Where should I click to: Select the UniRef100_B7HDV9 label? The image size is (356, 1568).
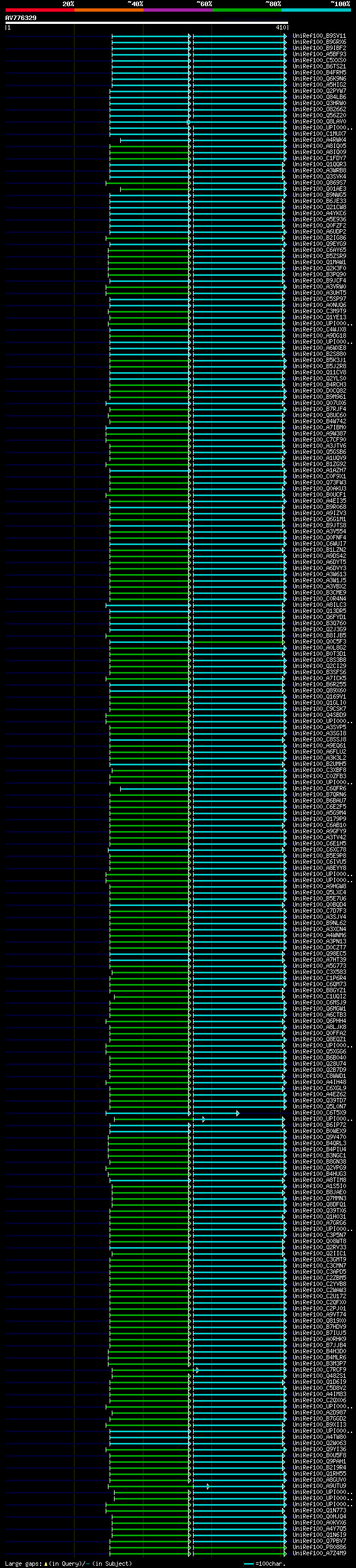point(319,1327)
